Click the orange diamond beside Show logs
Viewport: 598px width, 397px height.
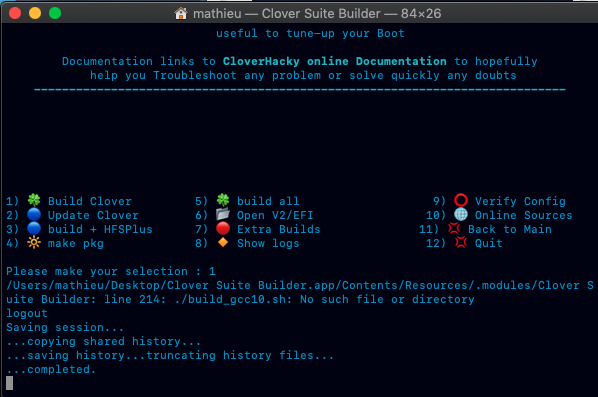[223, 242]
